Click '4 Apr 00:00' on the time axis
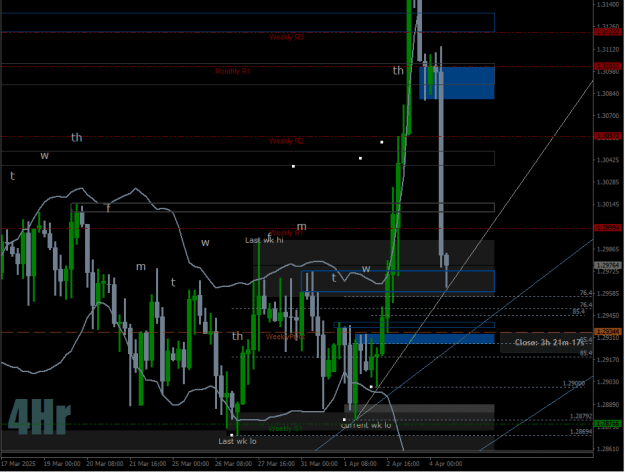Image resolution: width=625 pixels, height=472 pixels. [446, 464]
